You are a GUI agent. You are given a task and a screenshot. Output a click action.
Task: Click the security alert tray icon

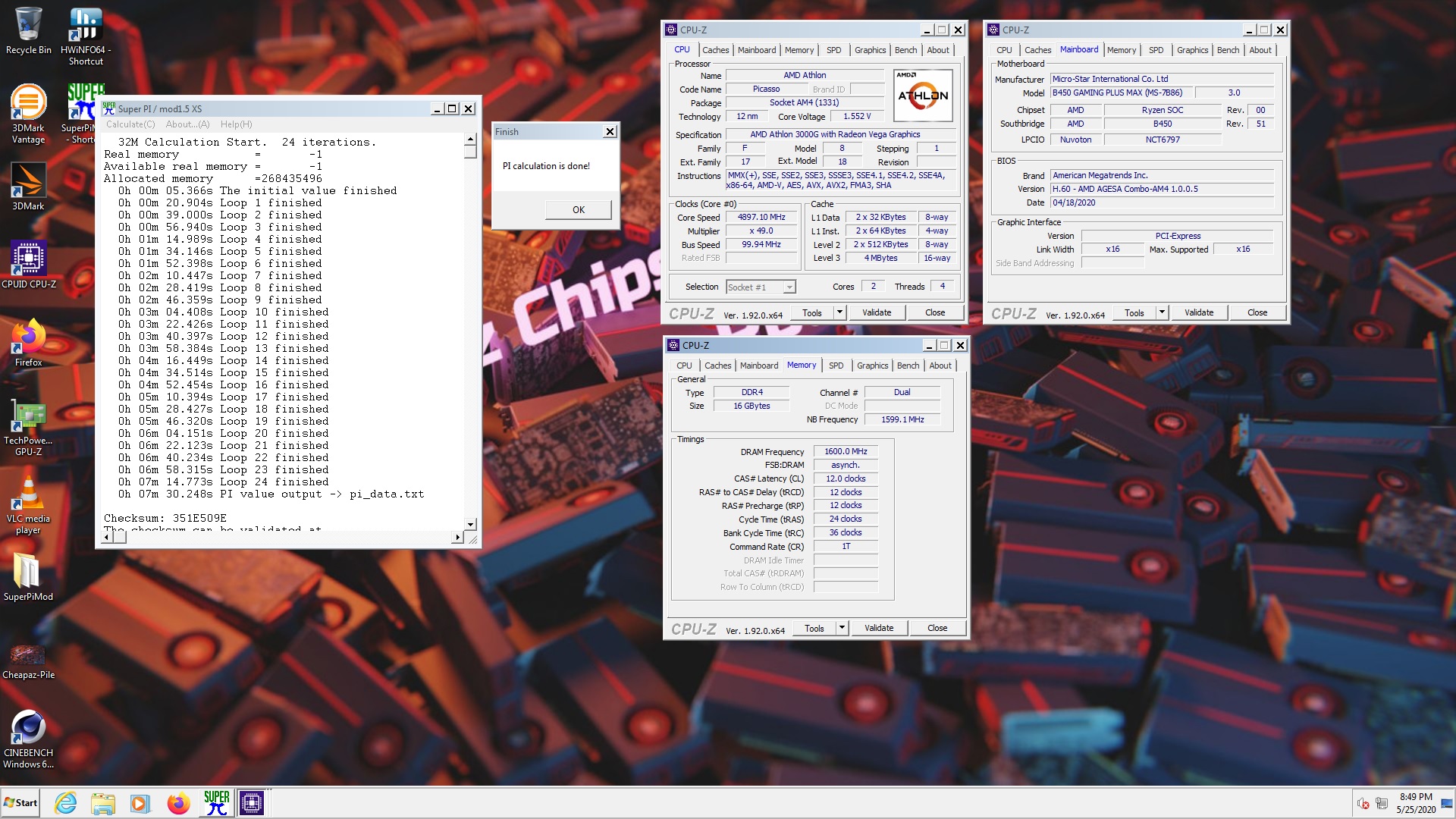[1363, 803]
